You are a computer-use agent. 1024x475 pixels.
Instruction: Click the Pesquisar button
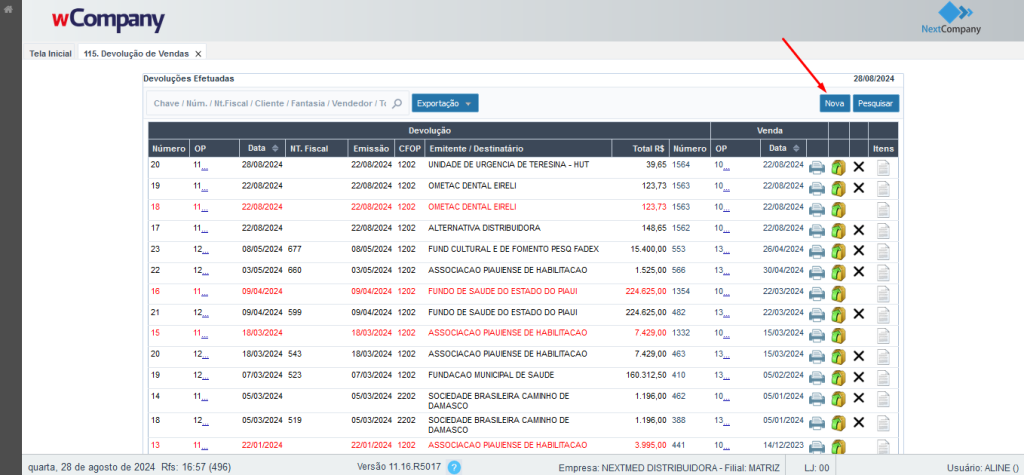876,103
